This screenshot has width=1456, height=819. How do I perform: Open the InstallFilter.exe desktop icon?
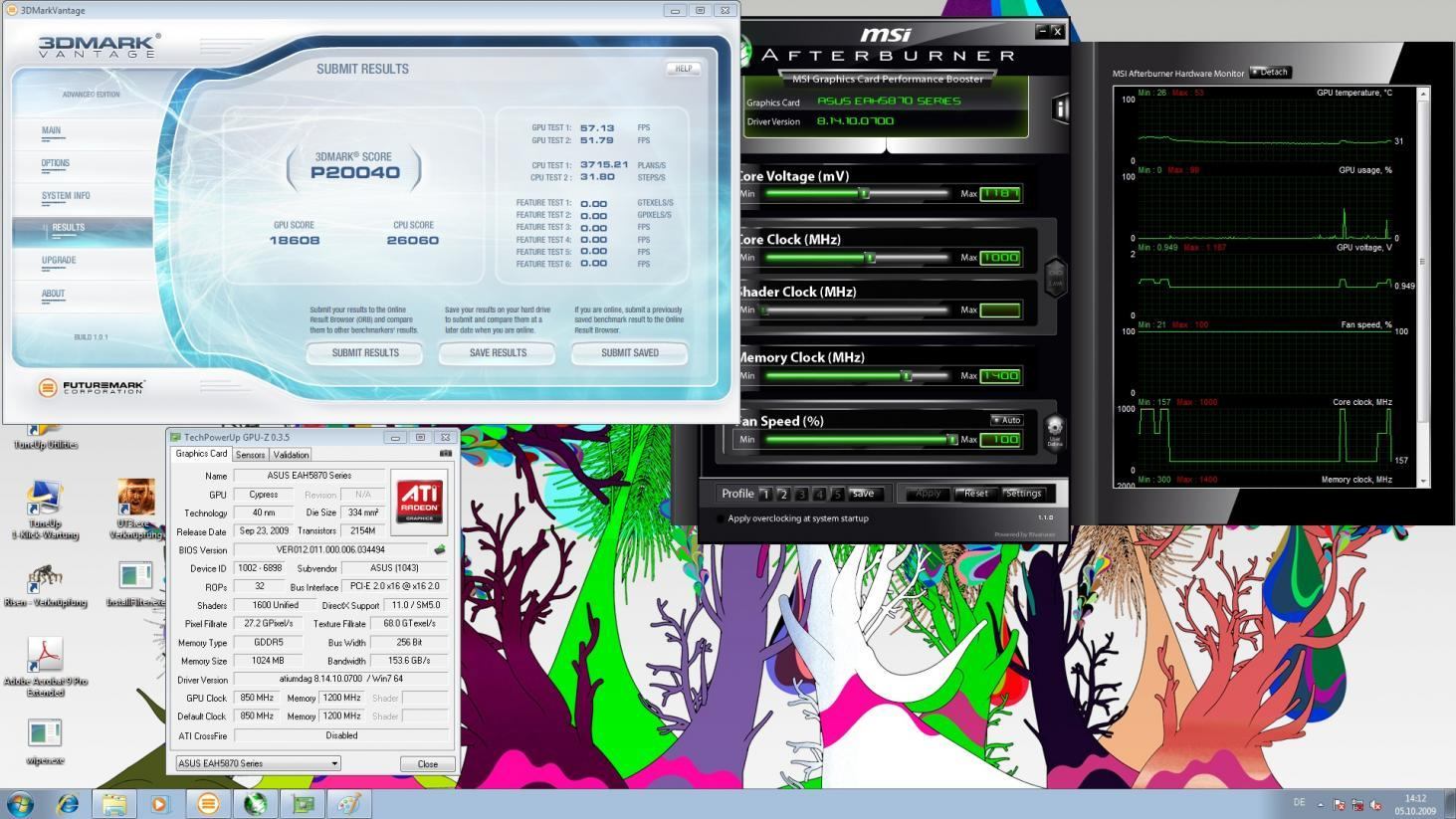(x=136, y=584)
